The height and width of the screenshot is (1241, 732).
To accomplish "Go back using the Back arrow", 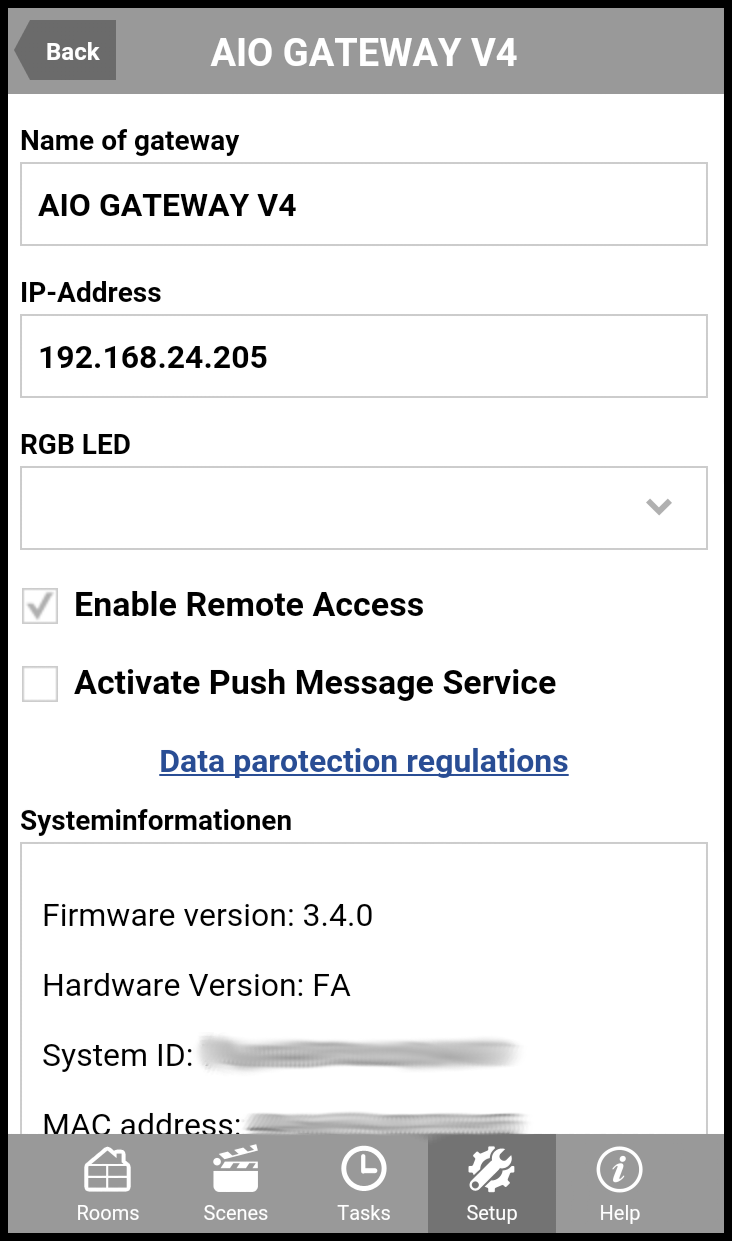I will tap(64, 52).
